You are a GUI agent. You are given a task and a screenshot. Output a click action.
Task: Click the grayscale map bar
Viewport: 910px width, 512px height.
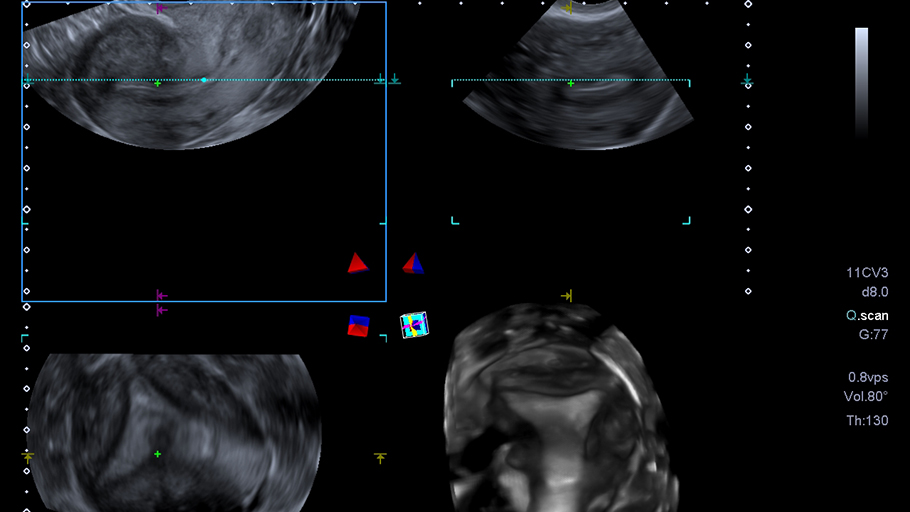(x=862, y=83)
